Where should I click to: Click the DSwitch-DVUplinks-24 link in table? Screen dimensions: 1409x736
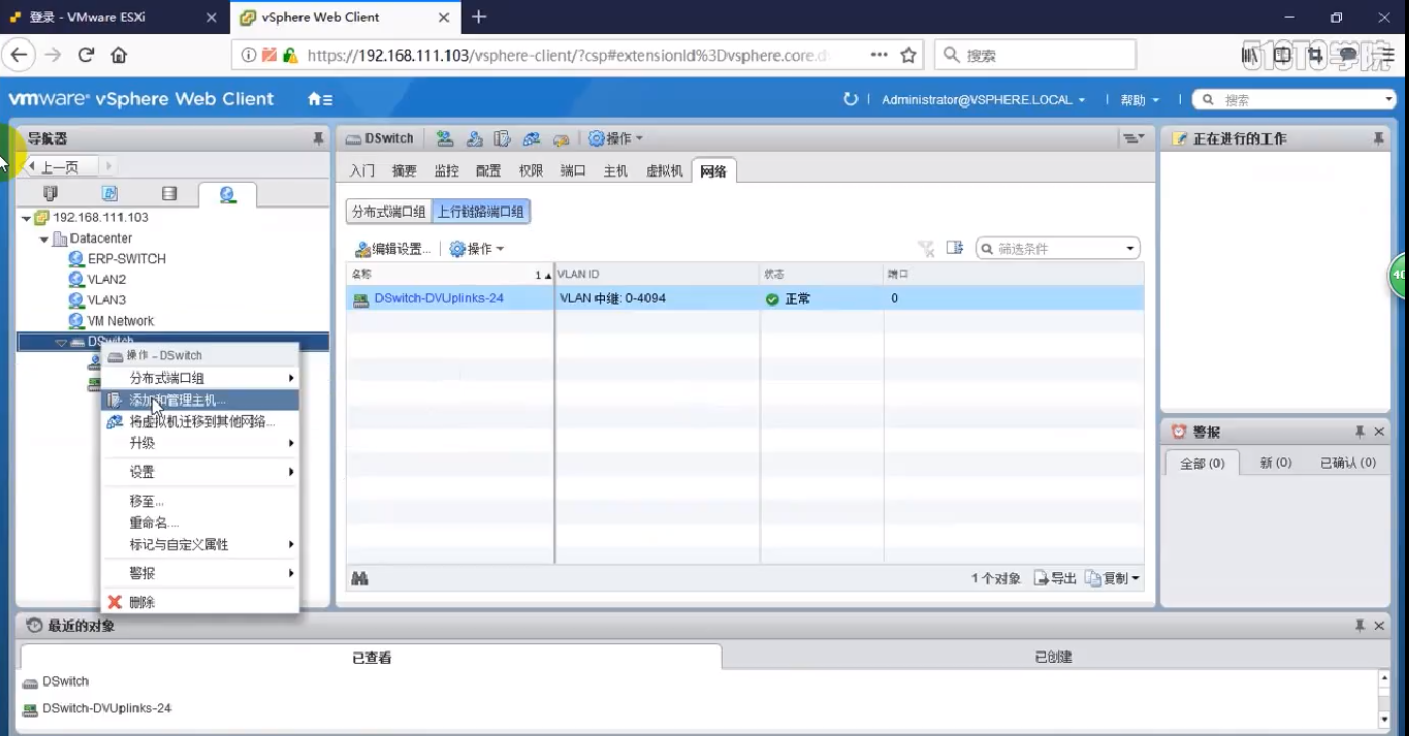438,298
